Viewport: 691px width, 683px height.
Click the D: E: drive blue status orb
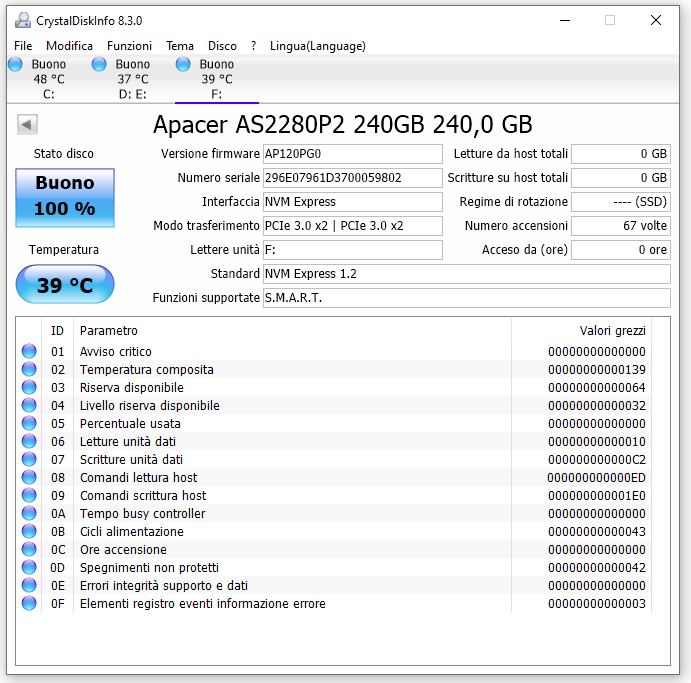99,64
